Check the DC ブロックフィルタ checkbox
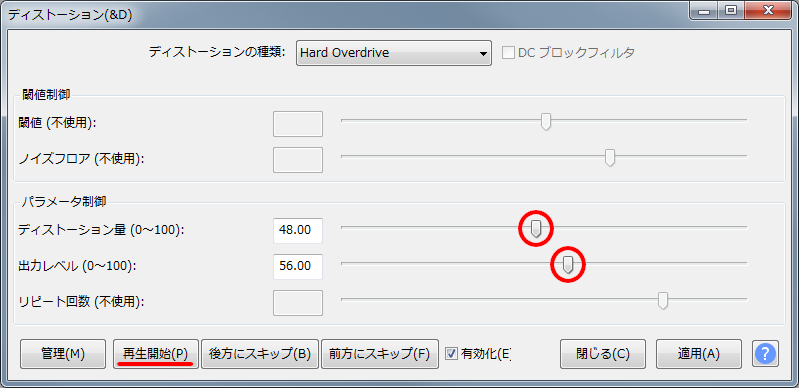The image size is (799, 388). [x=508, y=53]
